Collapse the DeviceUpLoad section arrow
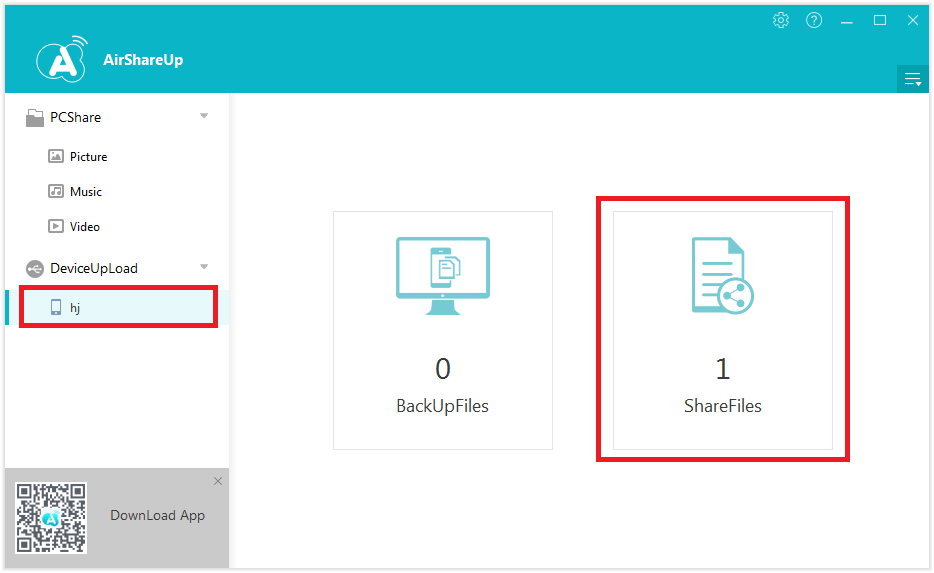Viewport: 934px width, 573px height. (x=204, y=266)
